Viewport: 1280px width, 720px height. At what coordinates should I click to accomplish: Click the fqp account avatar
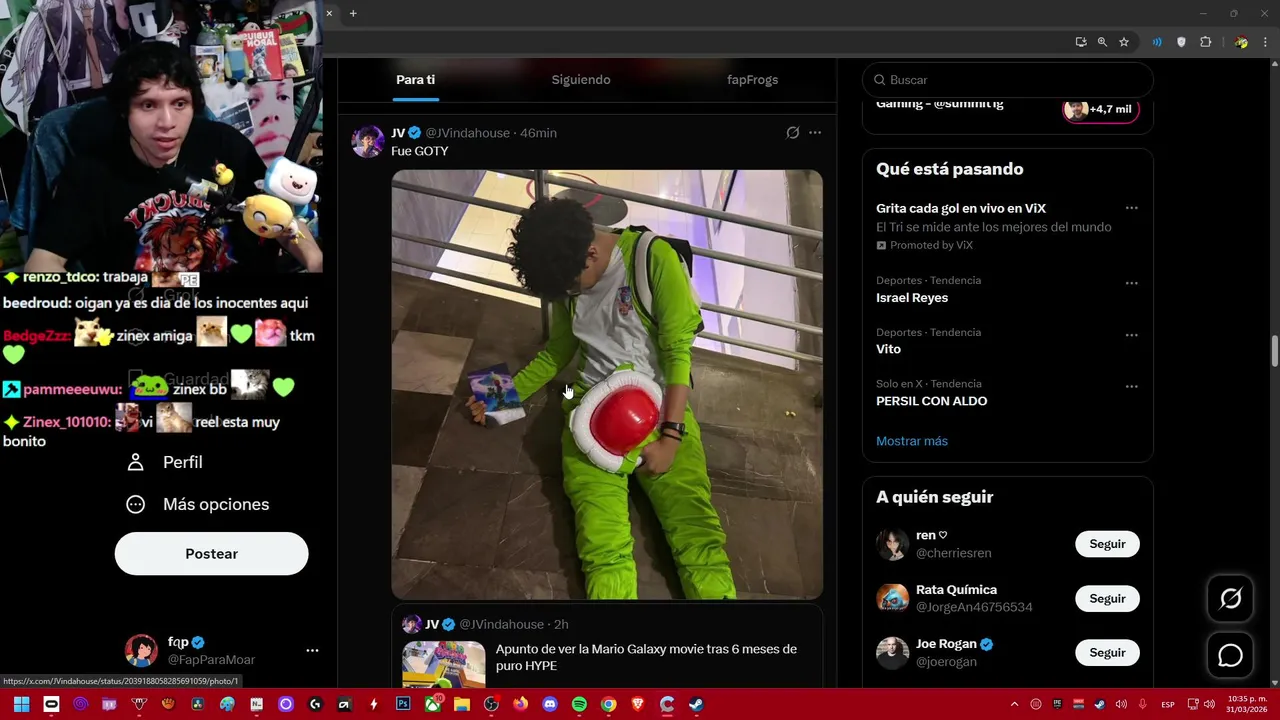tap(141, 650)
